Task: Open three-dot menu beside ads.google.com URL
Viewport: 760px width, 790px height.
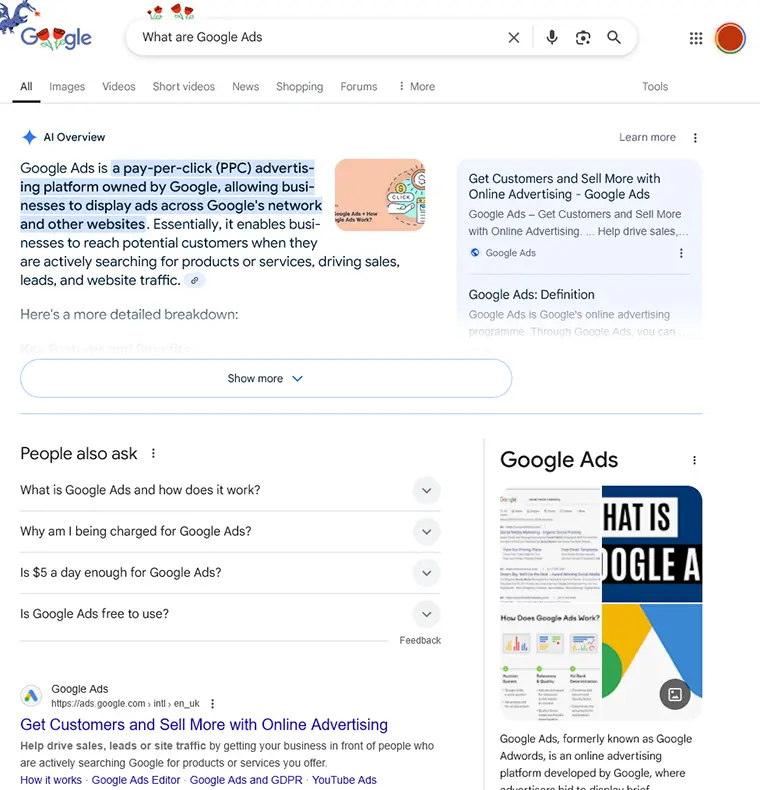Action: pos(213,703)
